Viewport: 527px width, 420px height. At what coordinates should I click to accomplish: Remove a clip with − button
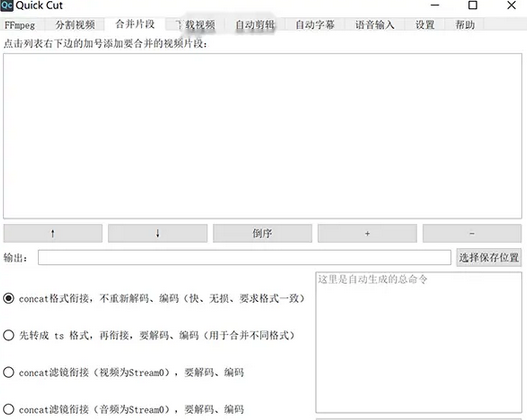pyautogui.click(x=472, y=233)
